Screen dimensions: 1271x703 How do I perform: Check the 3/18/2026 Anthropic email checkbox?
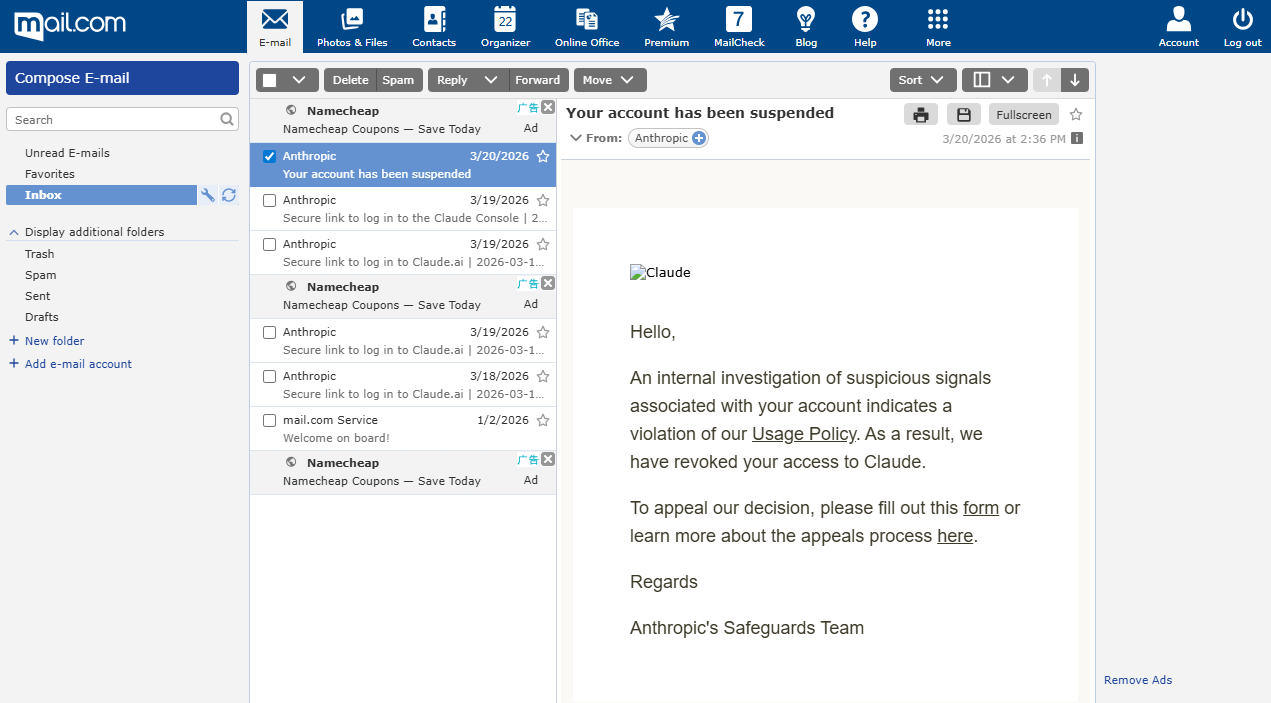coord(269,376)
